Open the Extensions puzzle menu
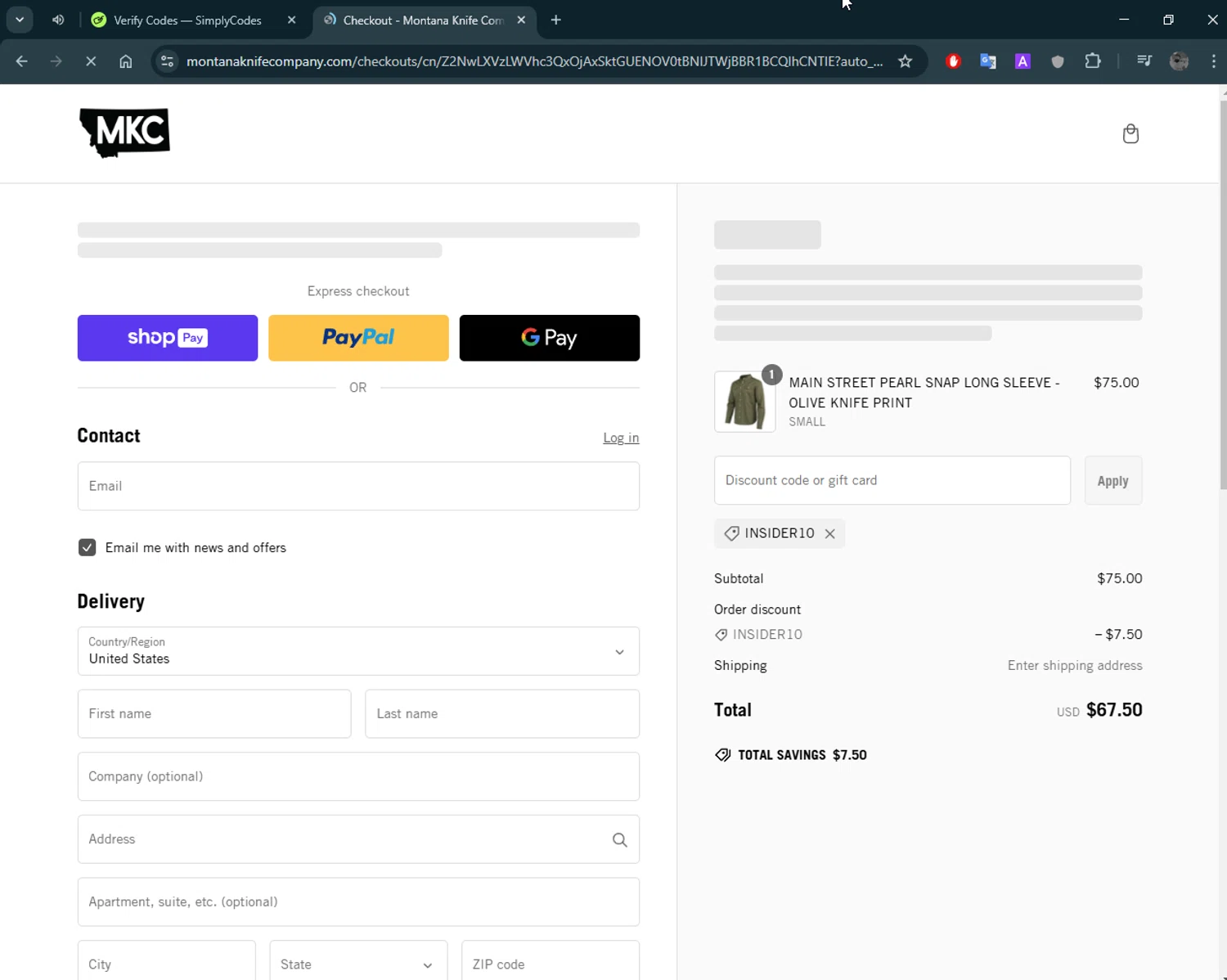 click(x=1093, y=61)
